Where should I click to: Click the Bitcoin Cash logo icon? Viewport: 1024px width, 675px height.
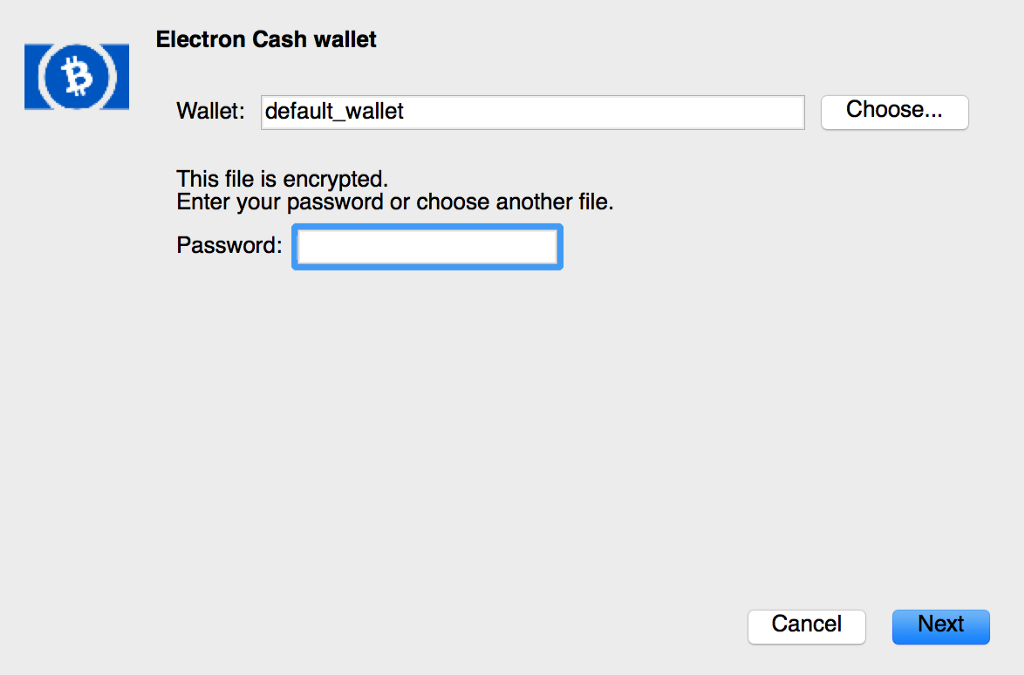tap(76, 76)
